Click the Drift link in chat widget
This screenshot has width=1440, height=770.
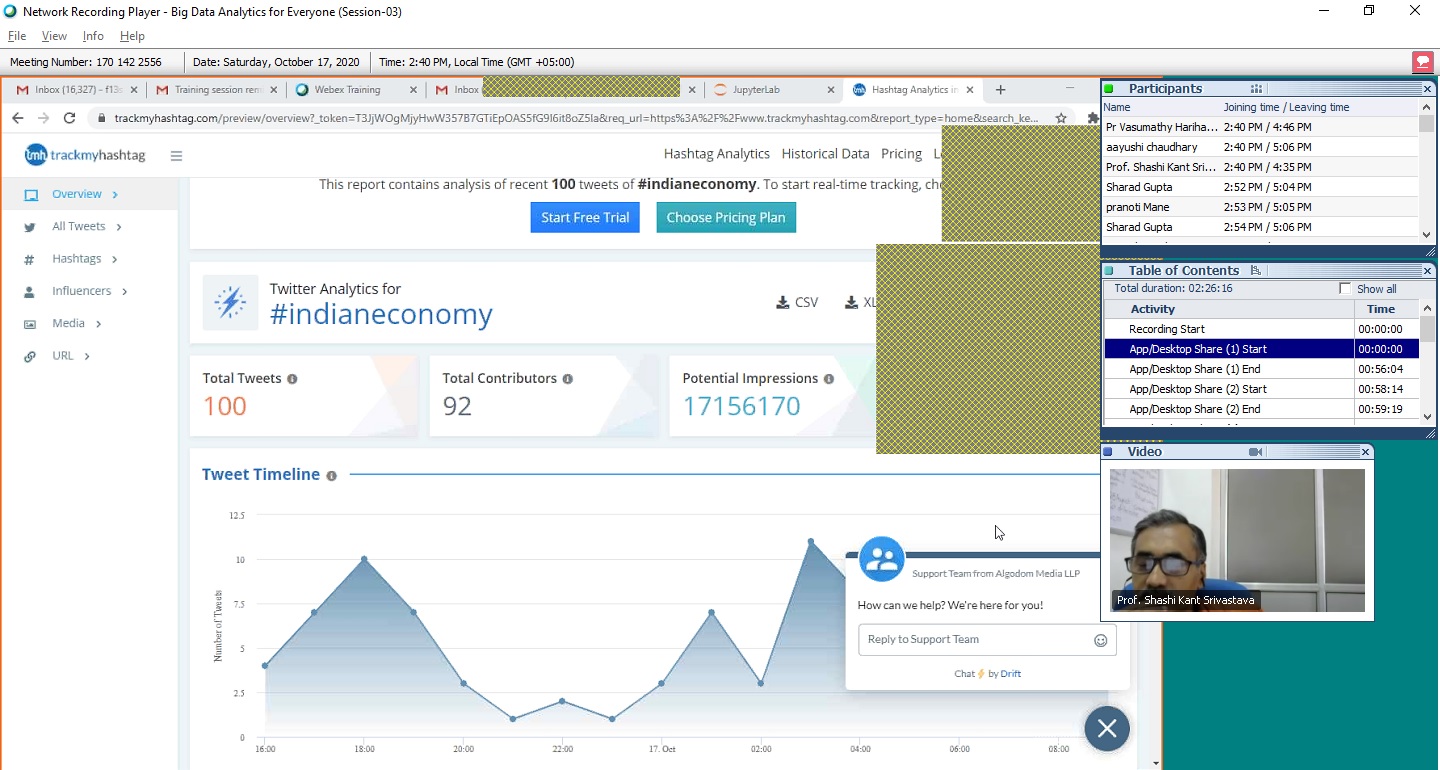1010,674
